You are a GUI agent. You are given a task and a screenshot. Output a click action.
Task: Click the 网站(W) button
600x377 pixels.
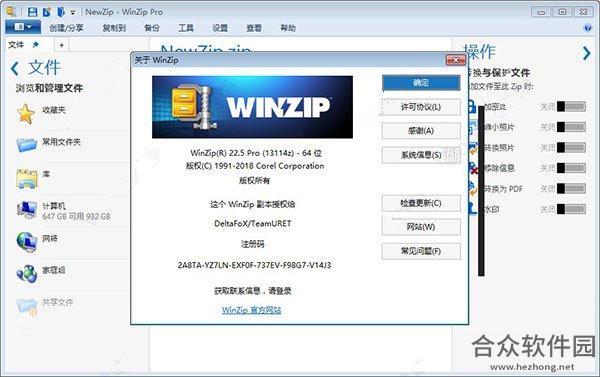[x=421, y=227]
